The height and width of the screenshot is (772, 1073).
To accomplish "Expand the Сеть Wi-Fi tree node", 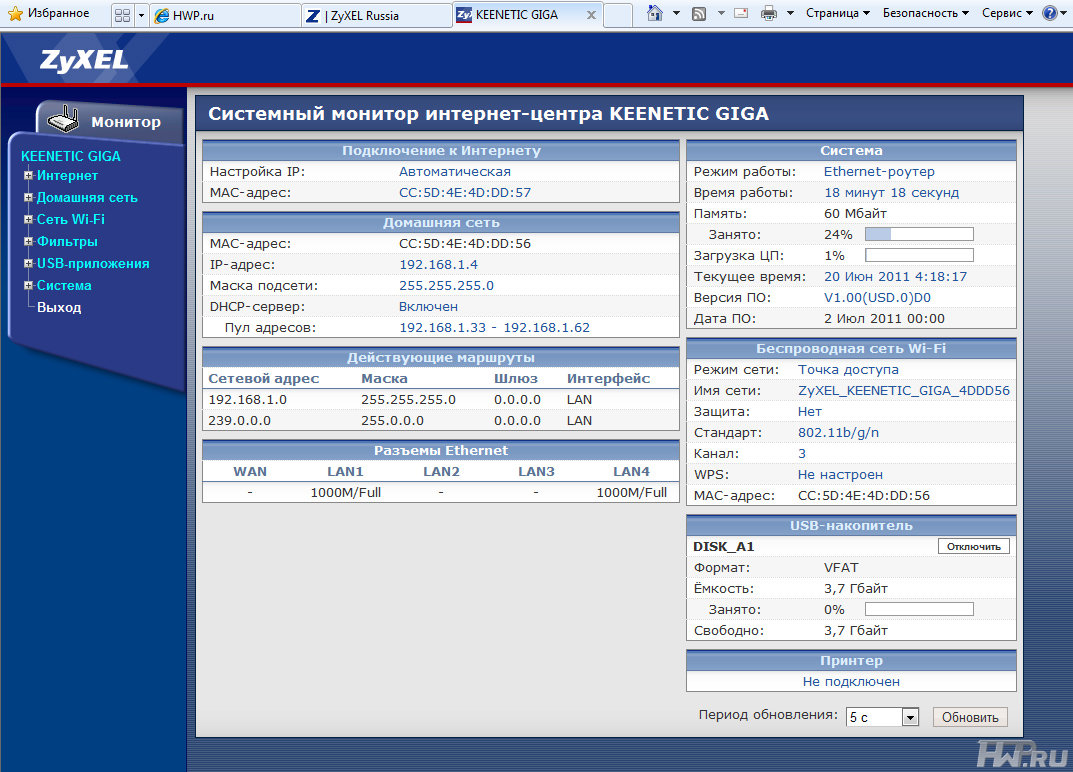I will point(29,219).
